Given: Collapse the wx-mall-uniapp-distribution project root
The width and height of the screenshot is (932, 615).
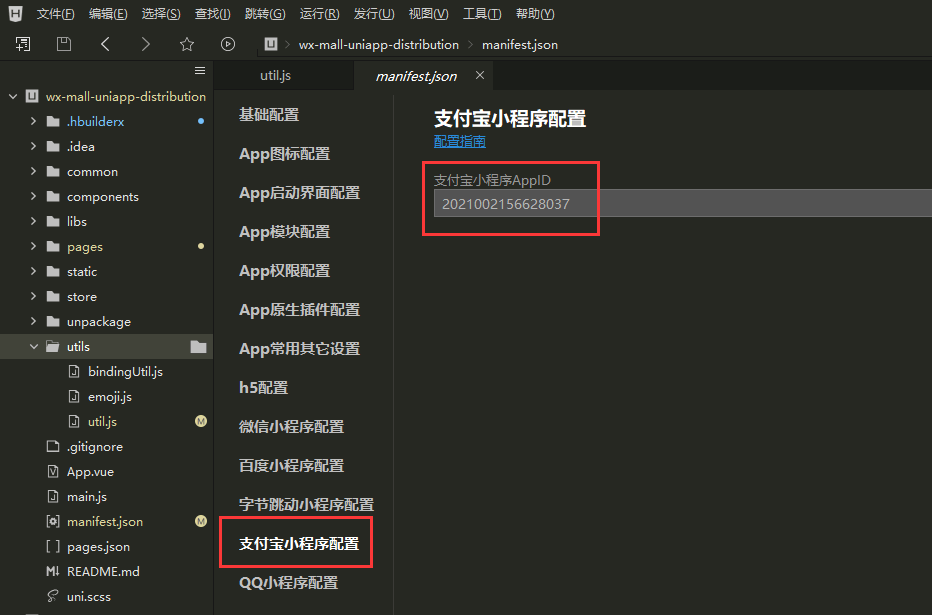Looking at the screenshot, I should point(13,96).
